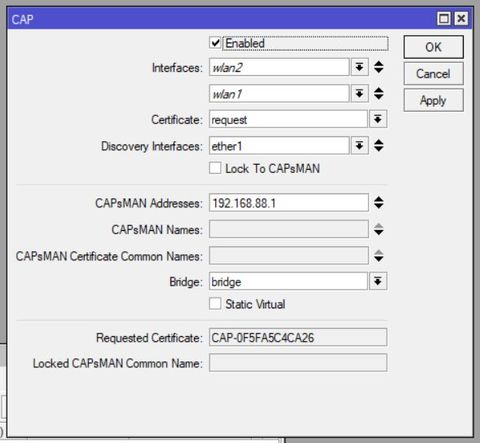Tick the Lock To CAPsMAN checkbox
This screenshot has width=480, height=443.
point(215,168)
